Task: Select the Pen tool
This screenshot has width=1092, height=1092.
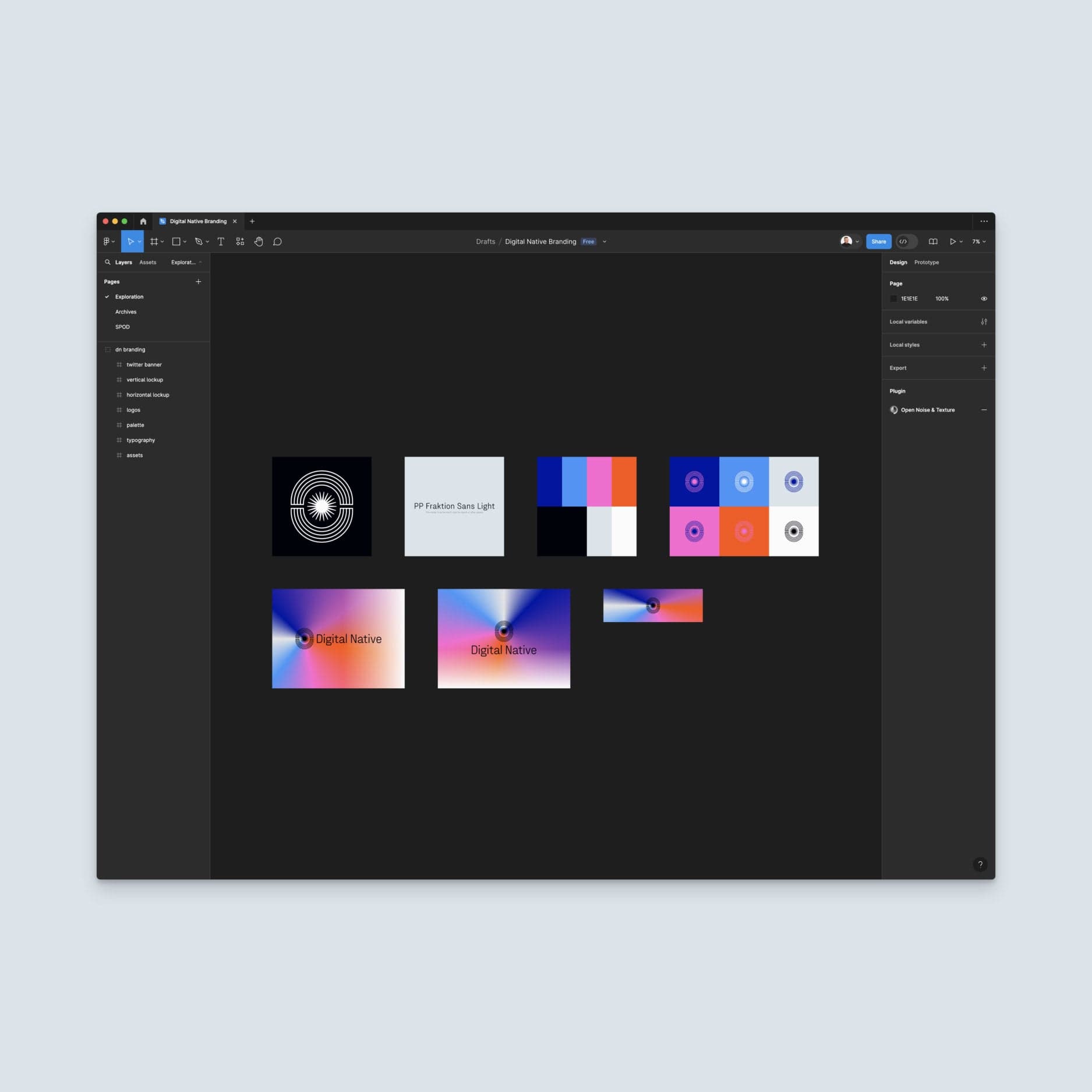Action: pos(198,241)
